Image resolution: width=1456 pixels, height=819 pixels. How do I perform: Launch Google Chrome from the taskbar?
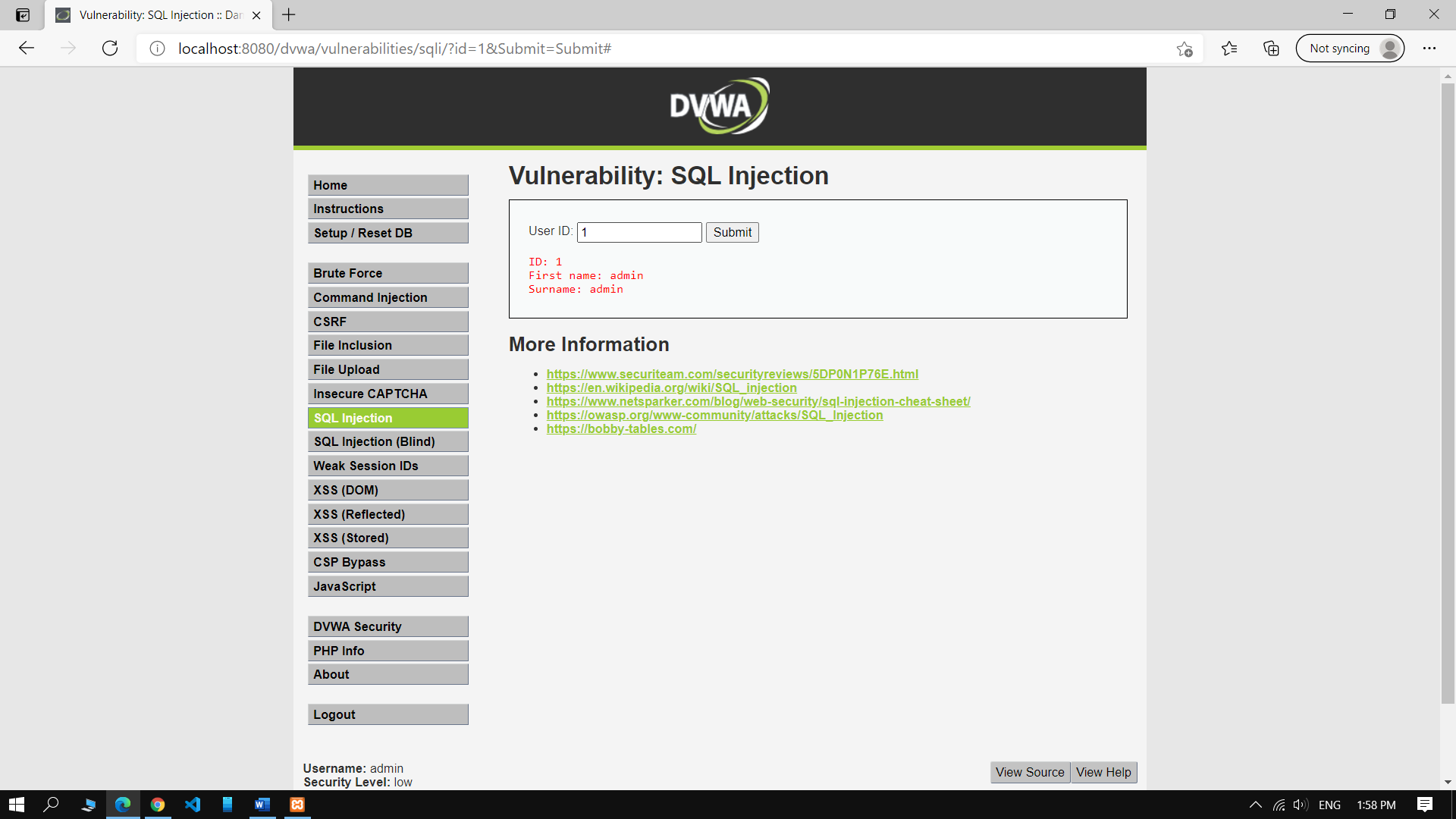point(158,805)
